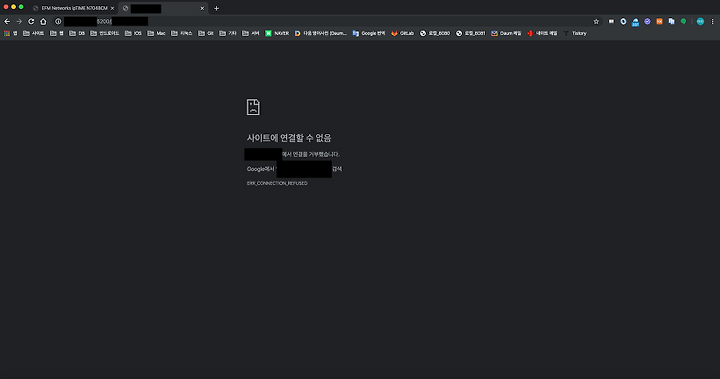This screenshot has height=379, width=720.
Task: Open the 리눅스 bookmark folder
Action: tap(181, 33)
